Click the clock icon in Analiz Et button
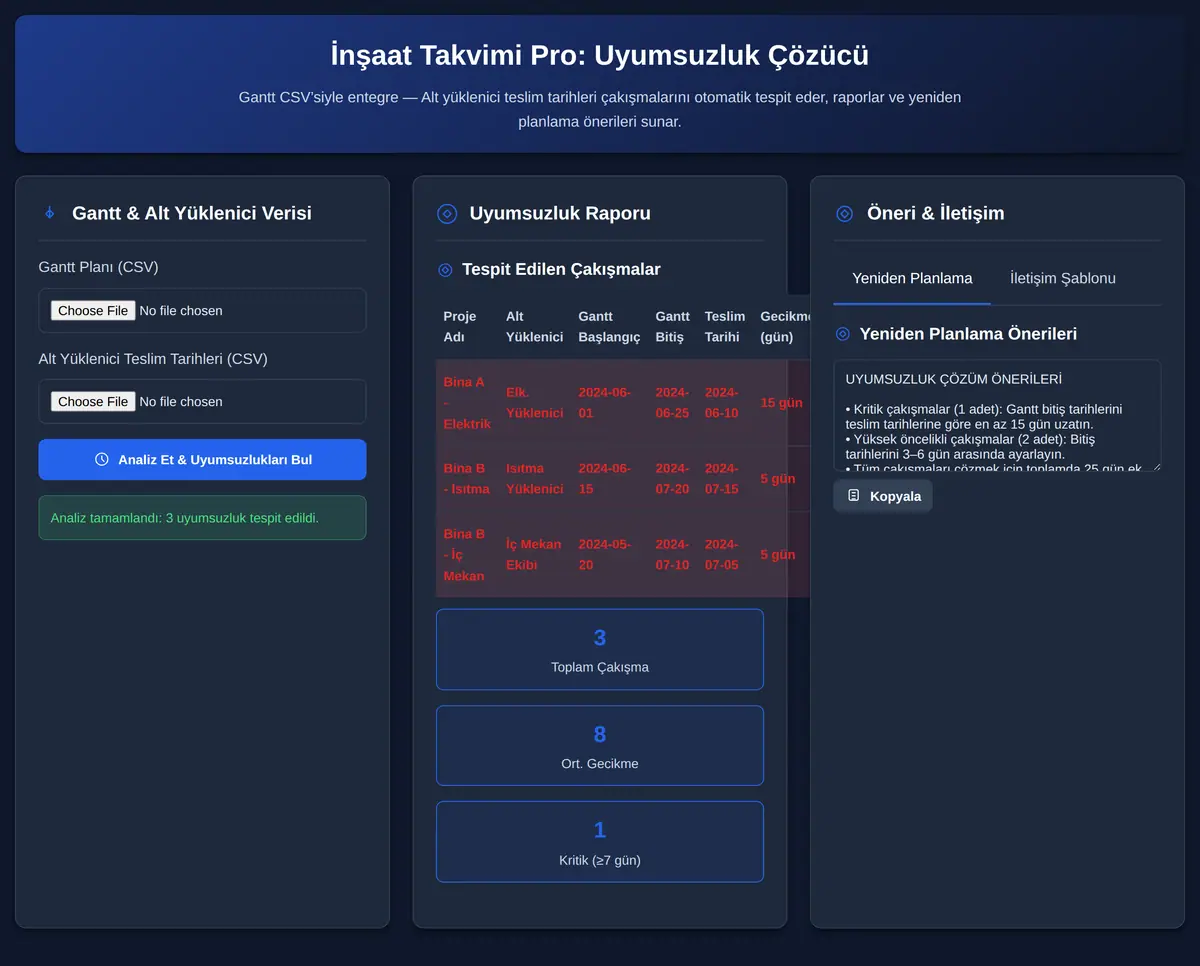 (x=101, y=459)
